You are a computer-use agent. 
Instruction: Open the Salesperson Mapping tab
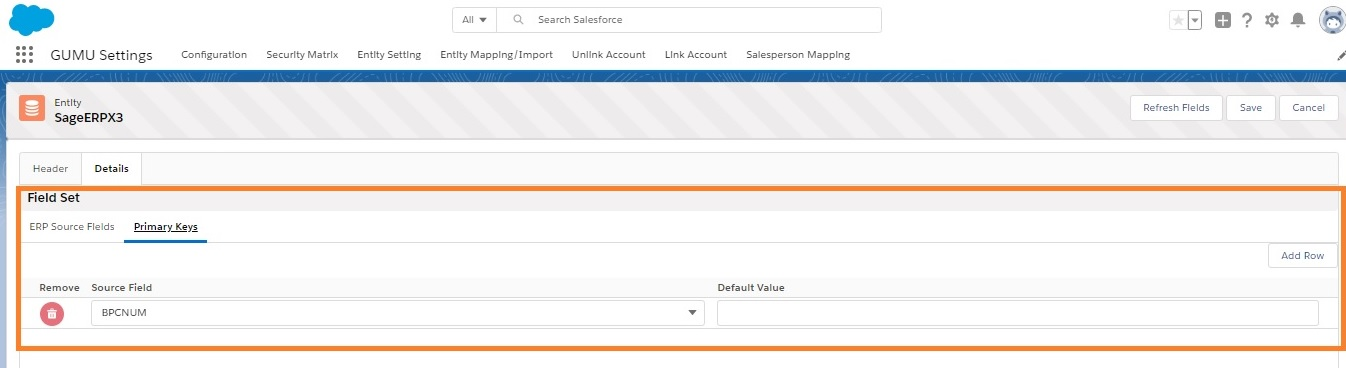798,55
